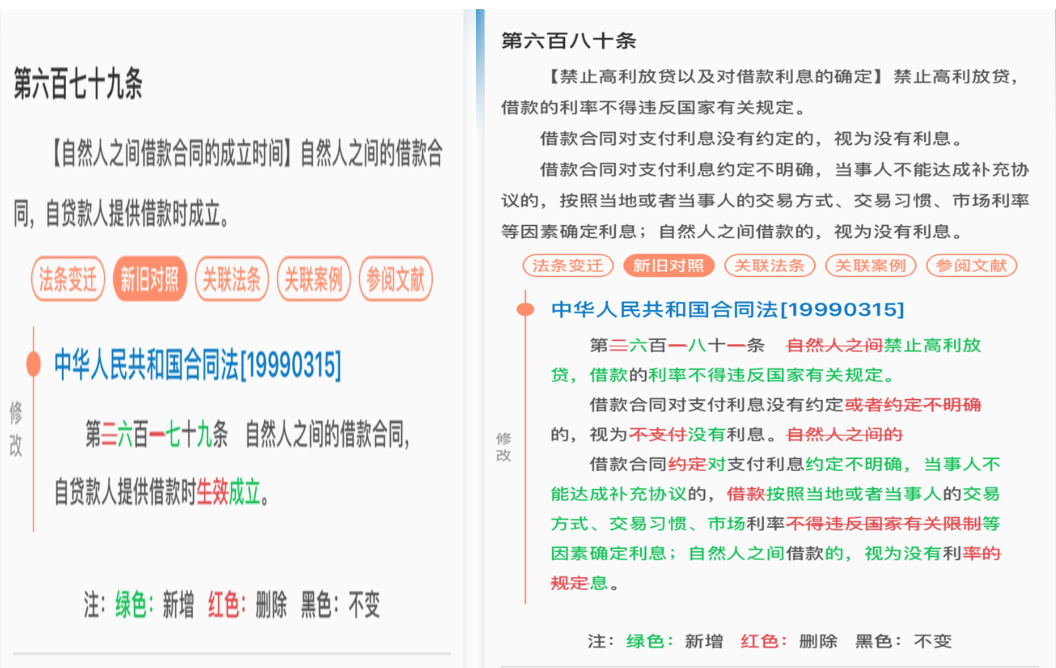Open 中华人民共和国合同法[19990315] link in right panel
The width and height of the screenshot is (1056, 668).
pyautogui.click(x=727, y=309)
